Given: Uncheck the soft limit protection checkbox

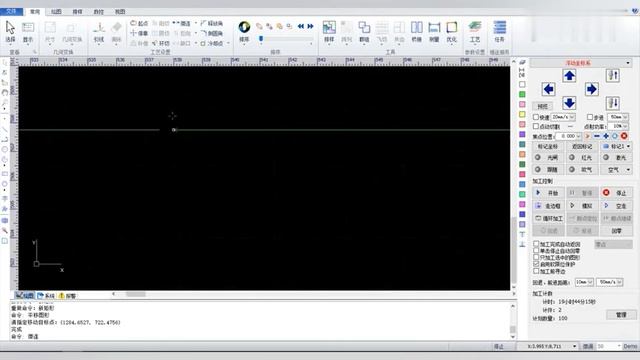Looking at the screenshot, I should point(536,264).
